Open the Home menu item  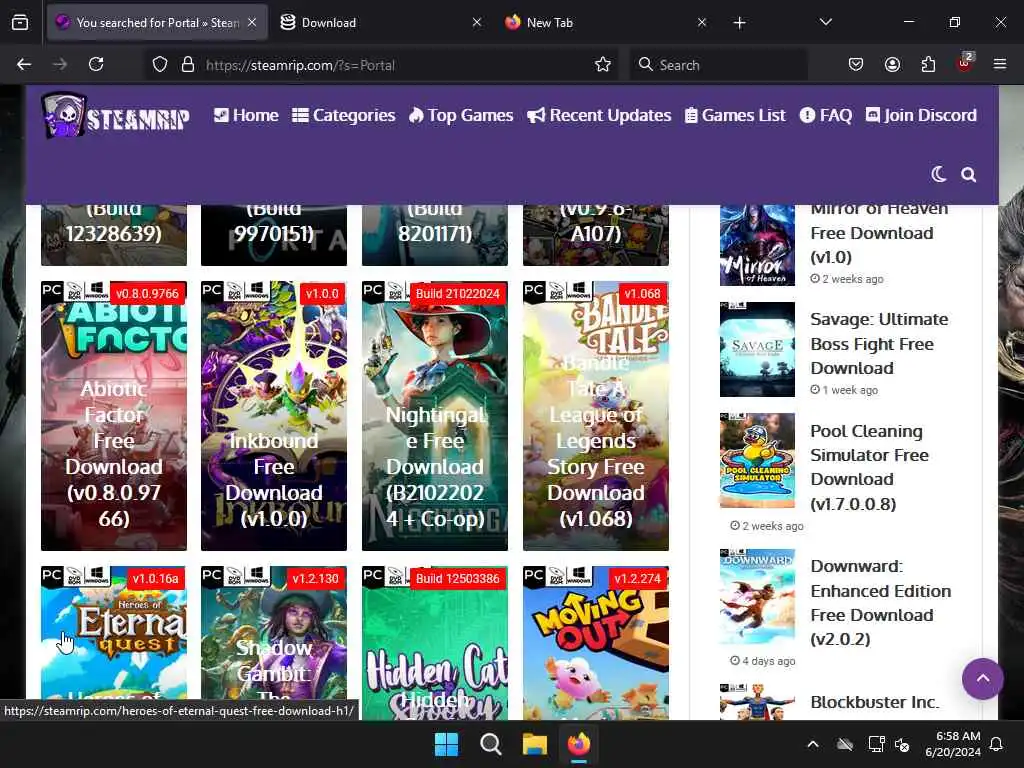pos(246,116)
